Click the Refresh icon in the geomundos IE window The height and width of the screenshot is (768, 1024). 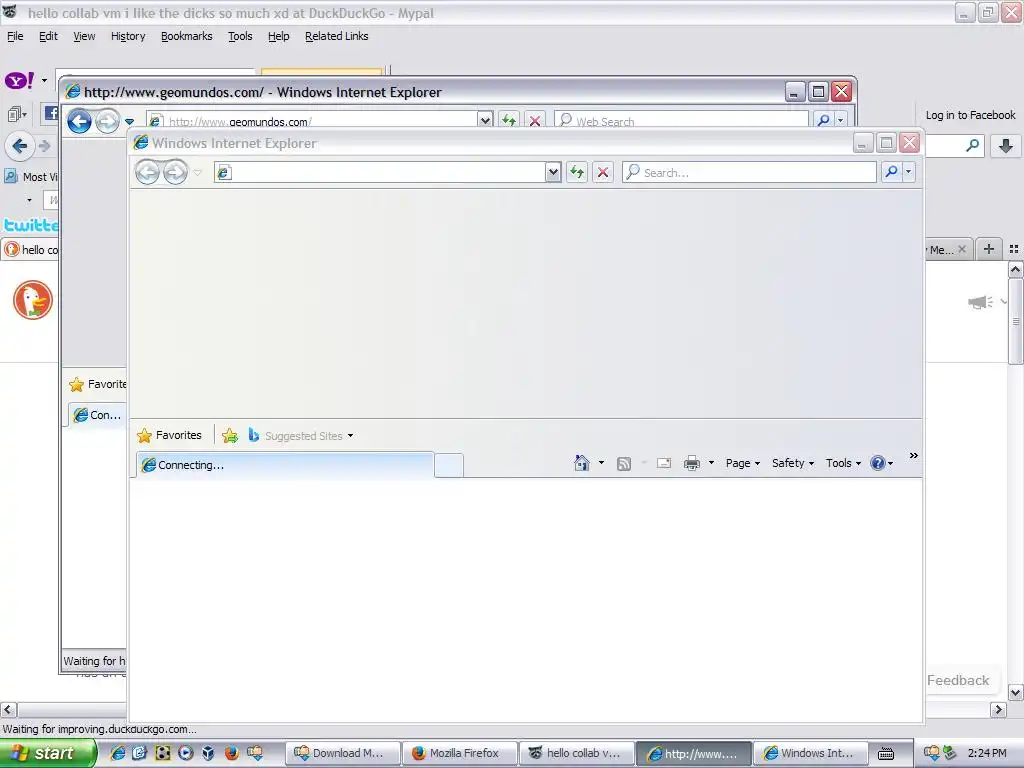508,120
